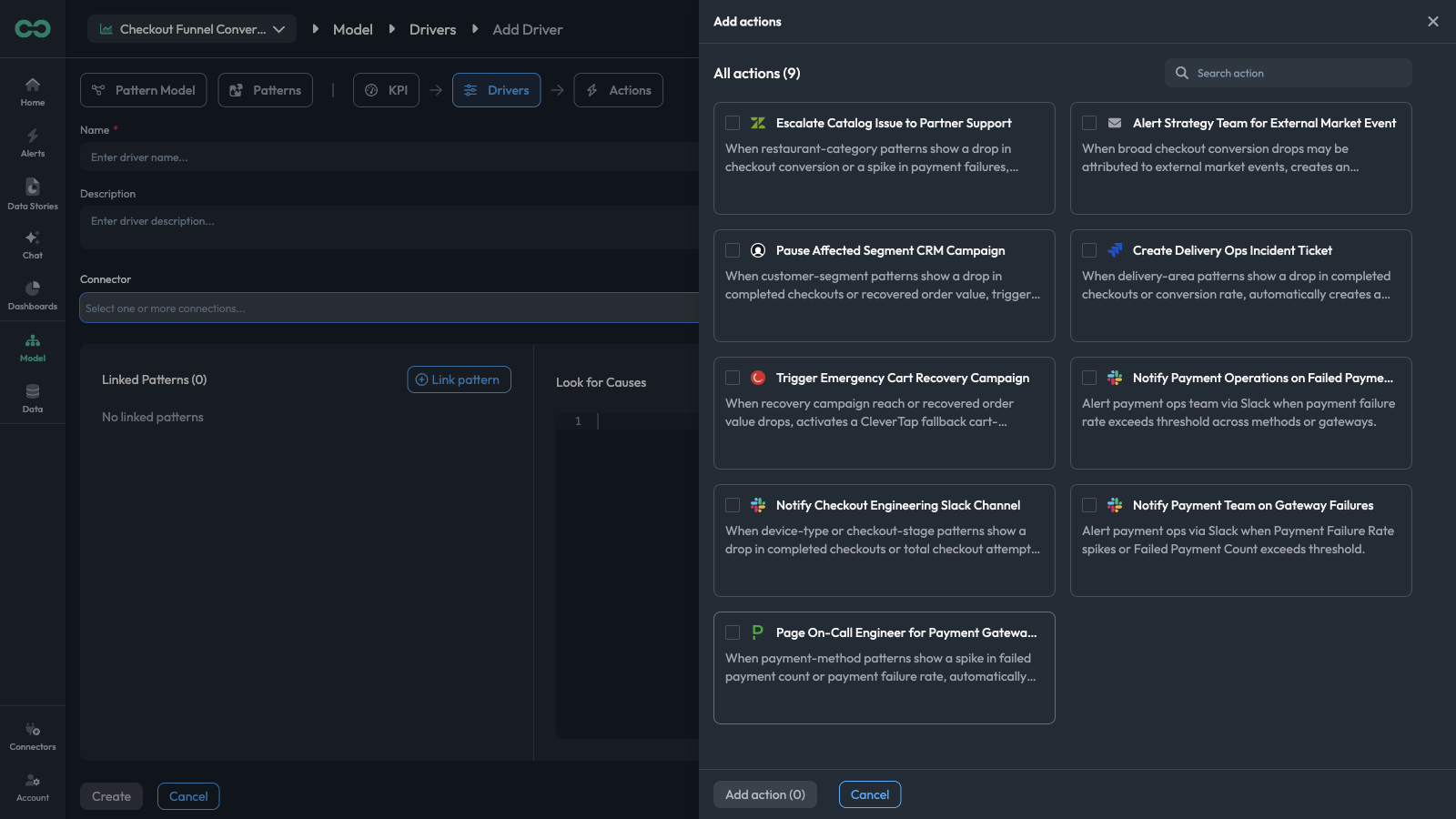Open Connector connections select box
The height and width of the screenshot is (819, 1456).
coord(389,308)
